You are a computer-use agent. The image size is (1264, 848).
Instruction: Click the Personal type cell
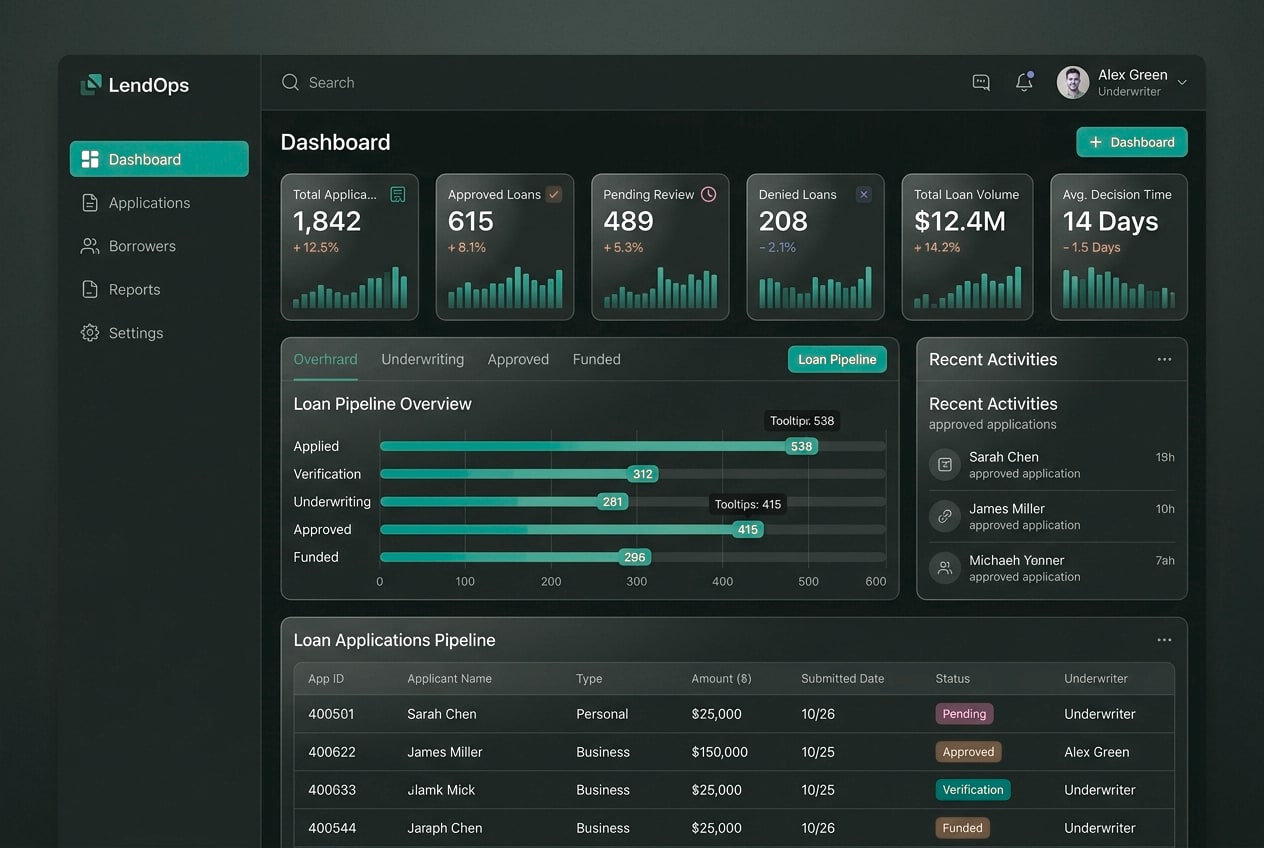[x=602, y=714]
